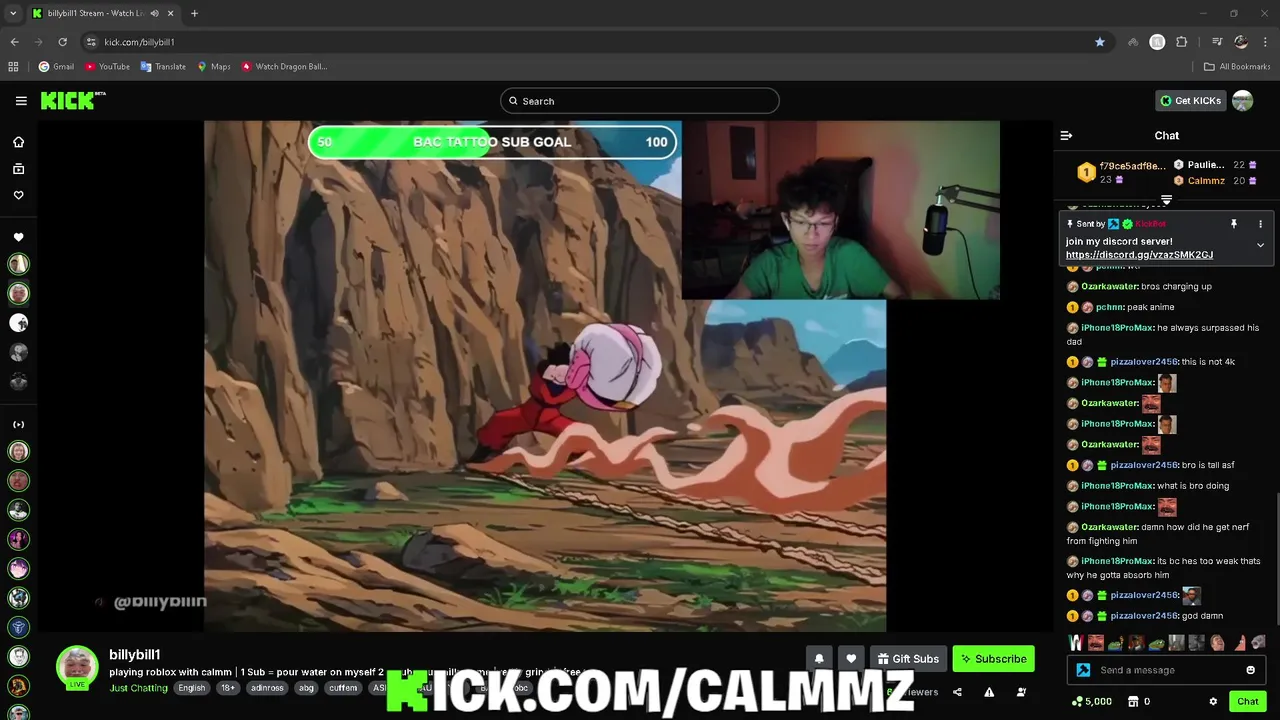The image size is (1280, 720).
Task: Collapse pinned message with chevron
Action: (1260, 245)
